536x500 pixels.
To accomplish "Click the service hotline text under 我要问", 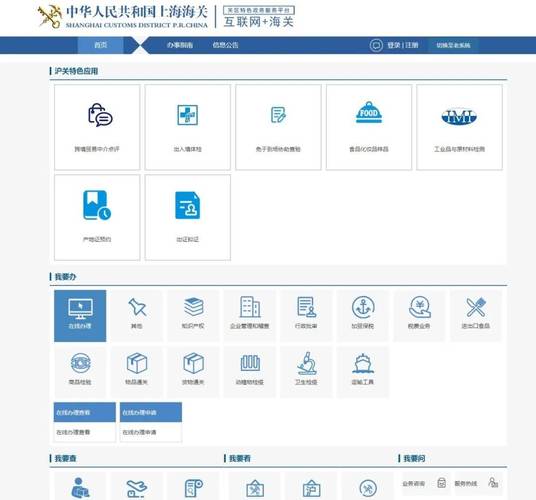I will click(x=466, y=484).
